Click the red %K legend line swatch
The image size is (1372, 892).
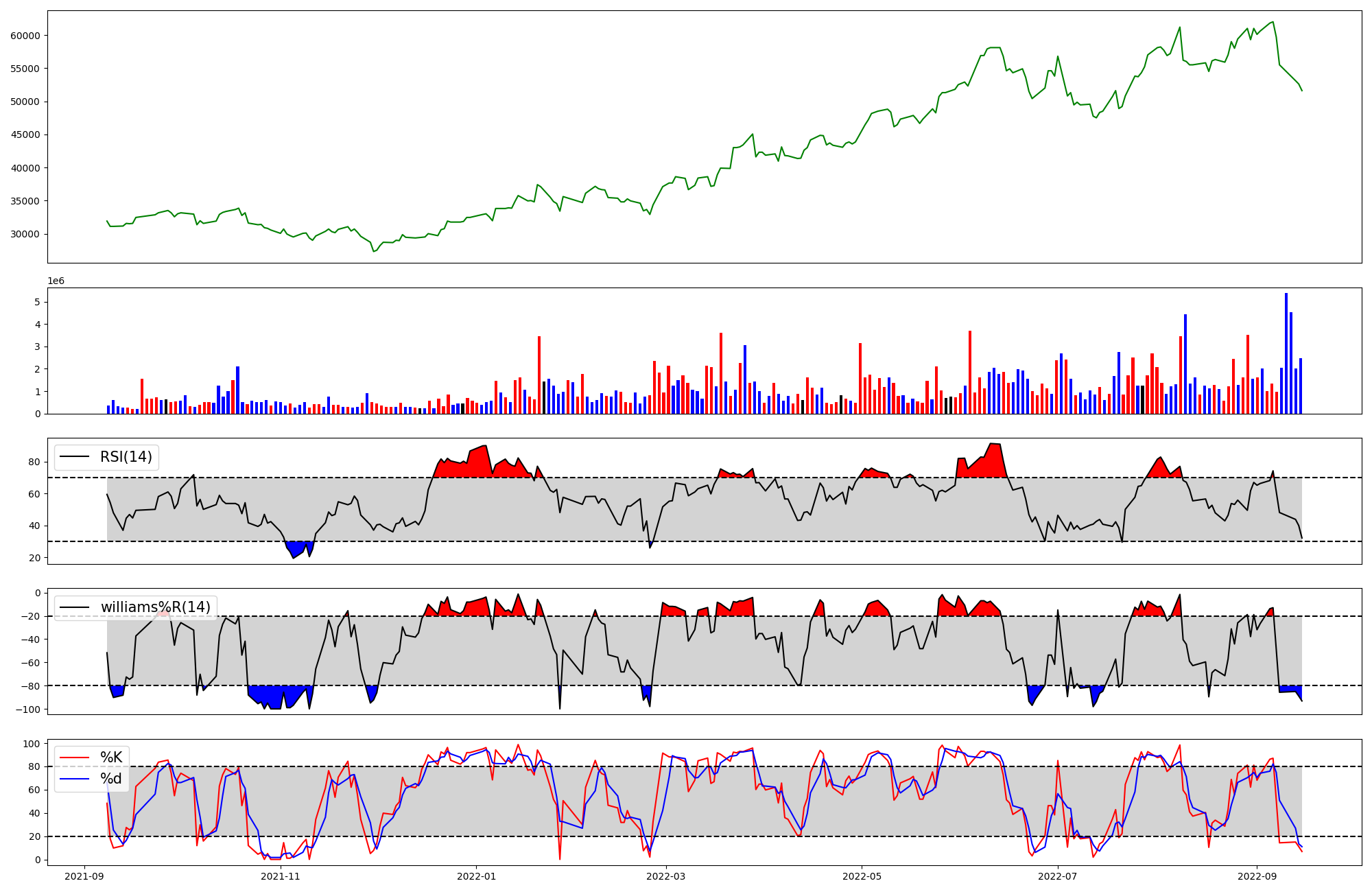pos(75,758)
